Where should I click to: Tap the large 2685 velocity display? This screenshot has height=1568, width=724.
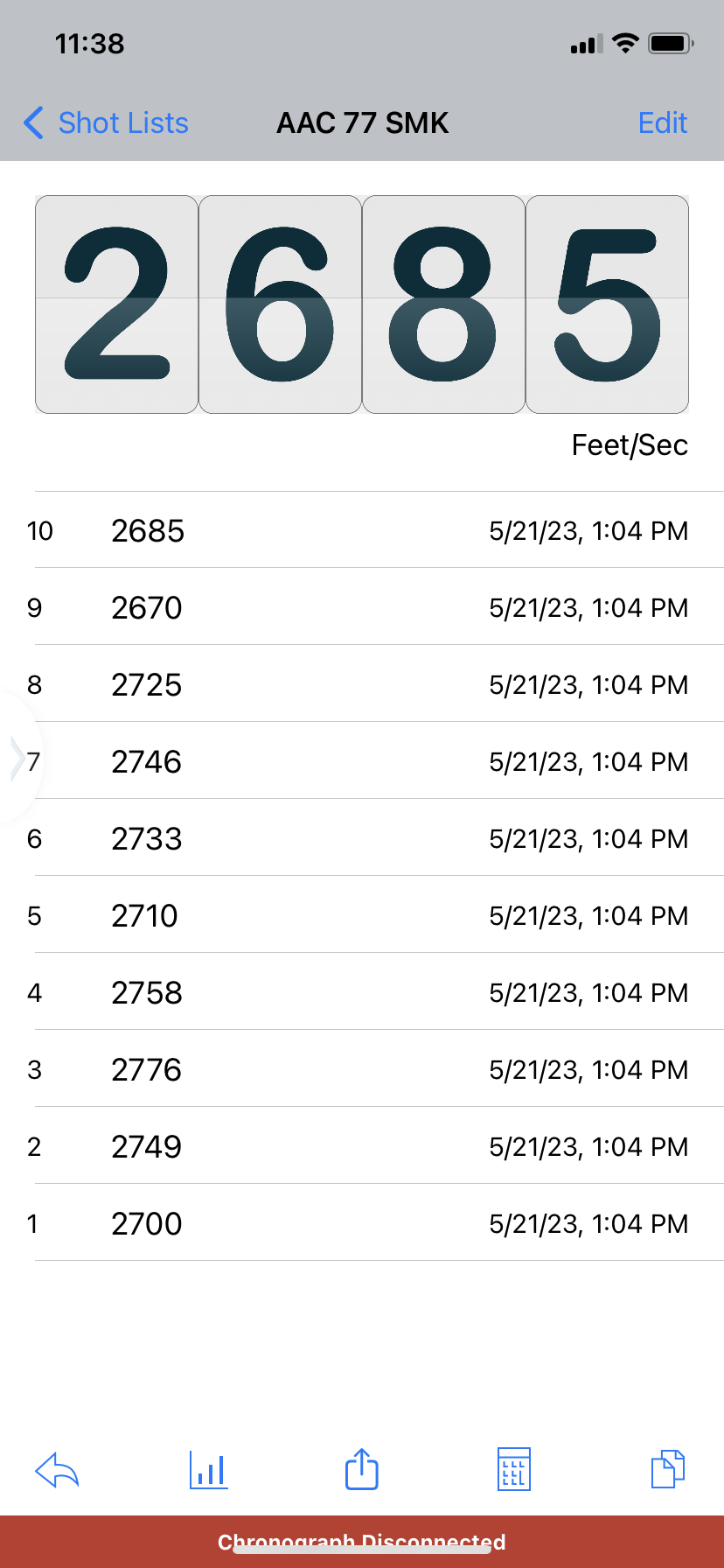(362, 304)
